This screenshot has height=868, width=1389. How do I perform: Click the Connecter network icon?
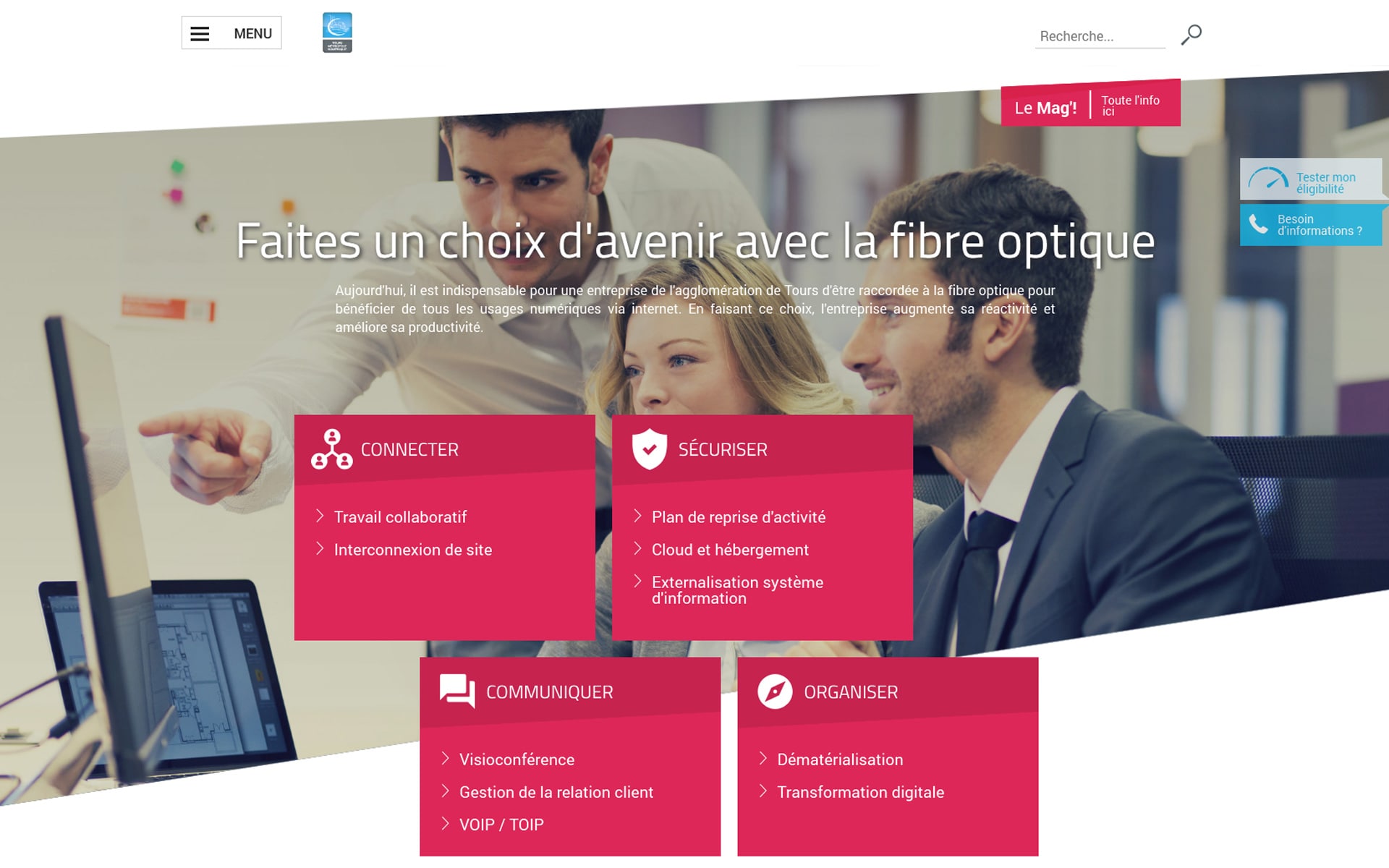[x=332, y=449]
